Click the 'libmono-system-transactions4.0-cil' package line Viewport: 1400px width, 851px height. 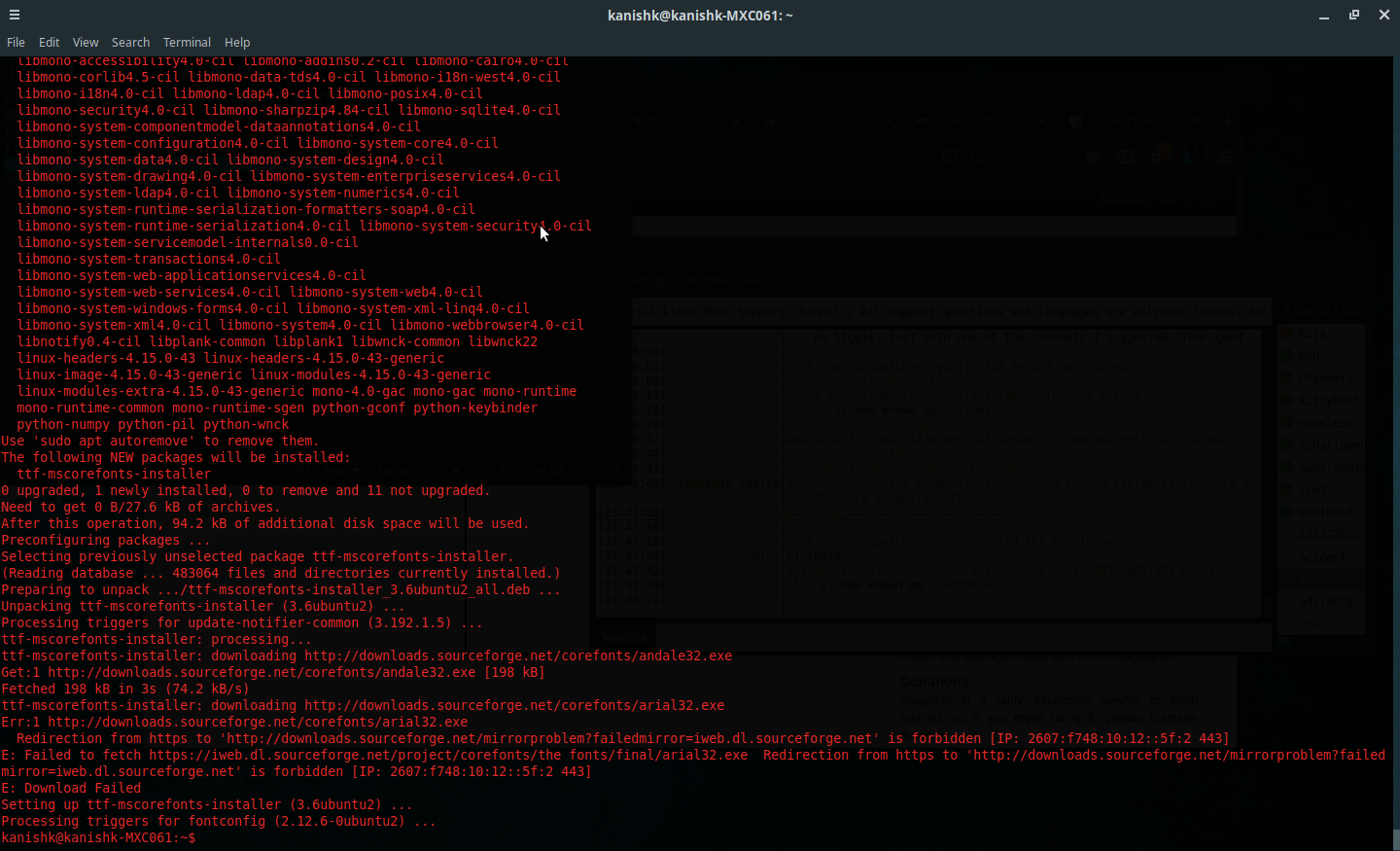pos(149,259)
